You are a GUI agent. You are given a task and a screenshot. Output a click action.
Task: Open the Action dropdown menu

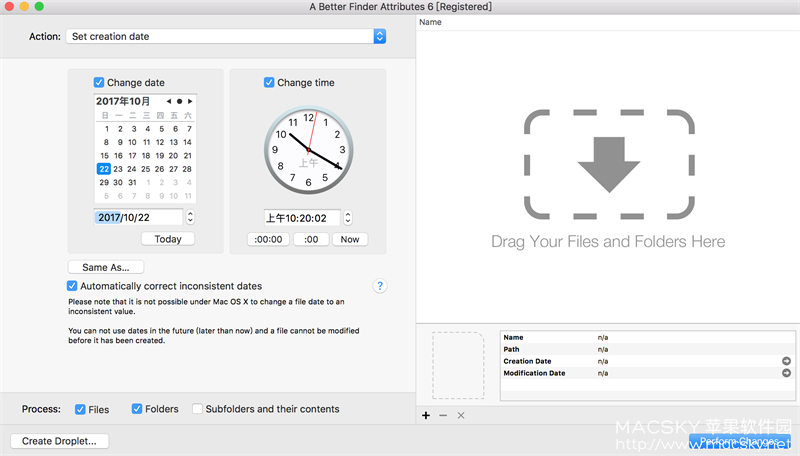[226, 36]
